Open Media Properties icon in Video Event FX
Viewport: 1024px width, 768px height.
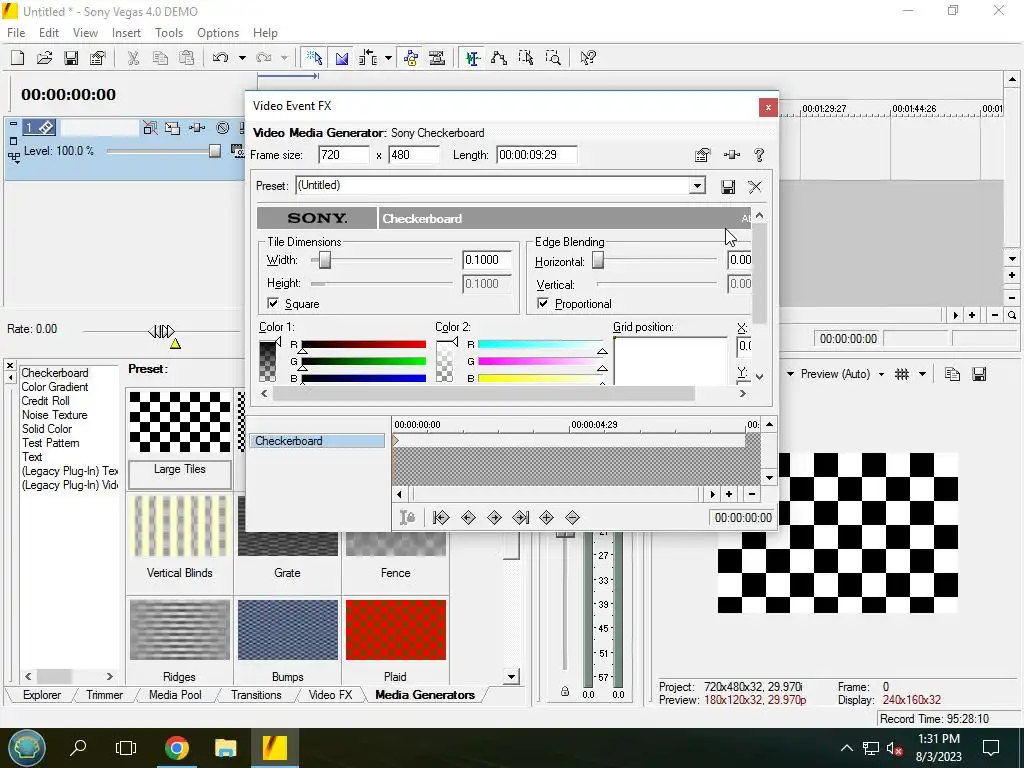tap(703, 155)
